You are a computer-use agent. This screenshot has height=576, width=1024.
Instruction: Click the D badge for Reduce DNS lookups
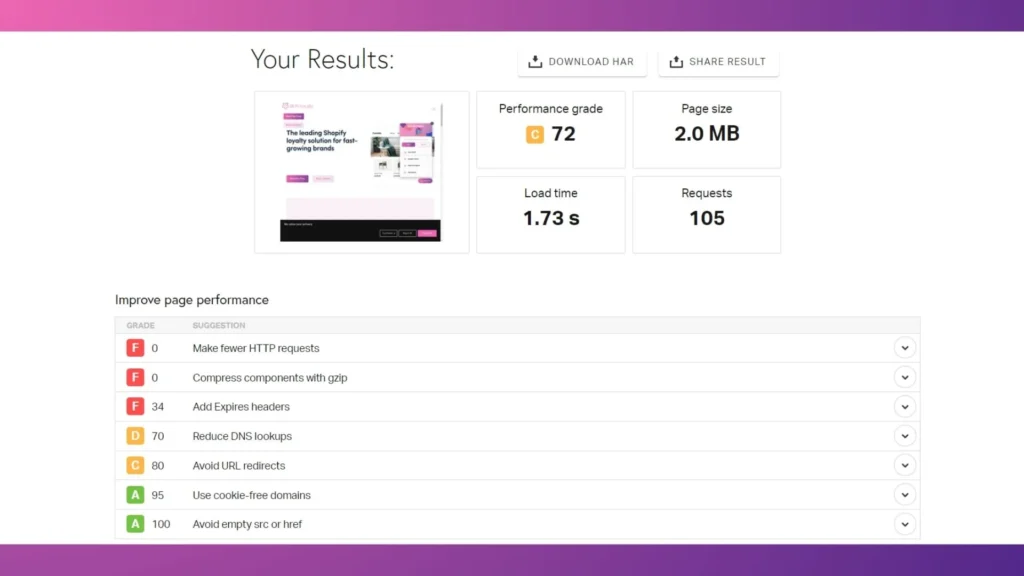(x=135, y=436)
